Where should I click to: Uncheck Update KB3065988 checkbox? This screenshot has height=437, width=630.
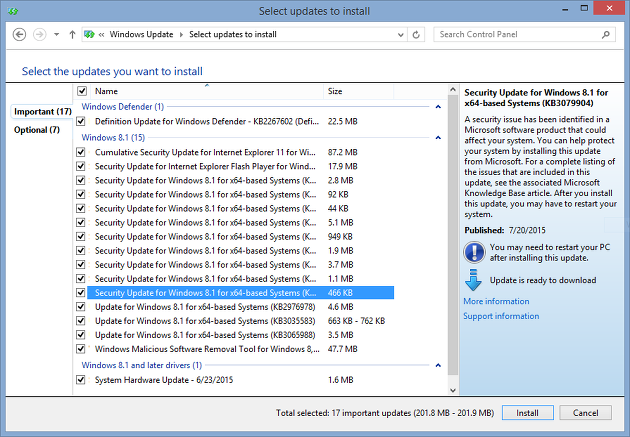coord(81,335)
